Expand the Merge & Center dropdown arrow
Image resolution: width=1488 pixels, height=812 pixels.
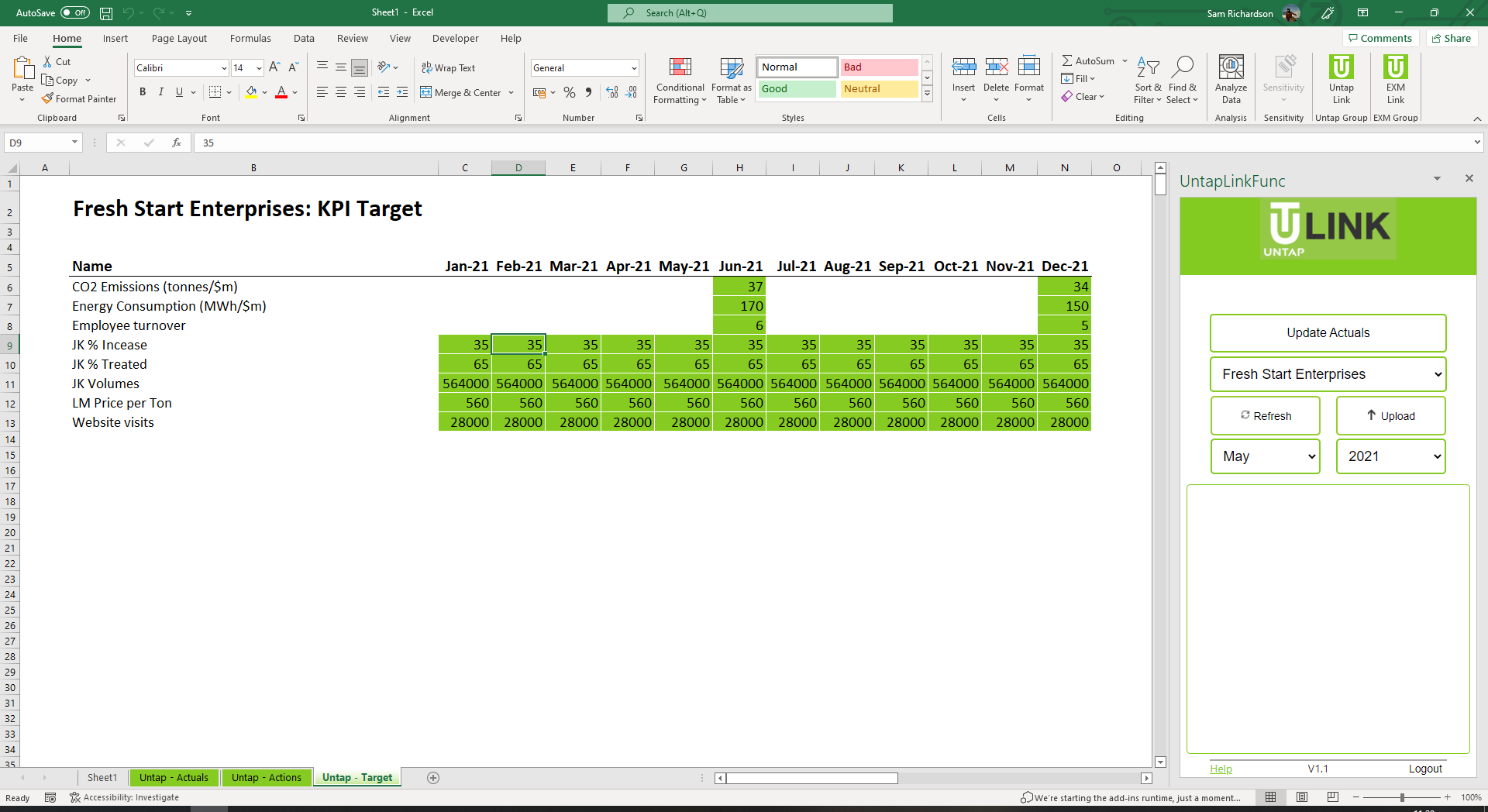click(511, 92)
